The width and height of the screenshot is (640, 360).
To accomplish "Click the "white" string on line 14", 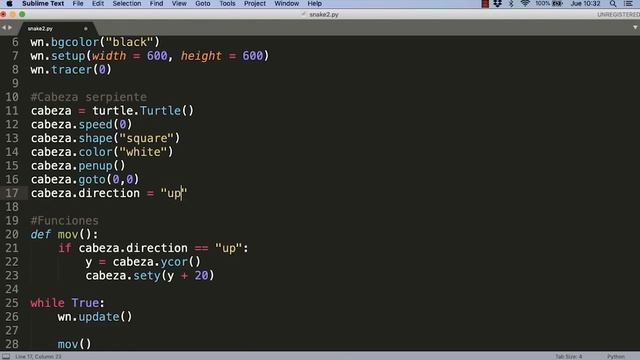I will click(x=143, y=152).
